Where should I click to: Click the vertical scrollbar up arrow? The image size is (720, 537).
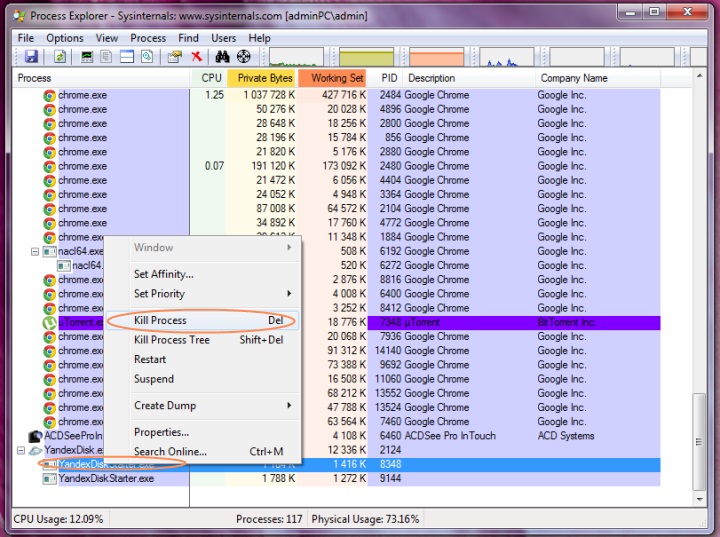[699, 76]
